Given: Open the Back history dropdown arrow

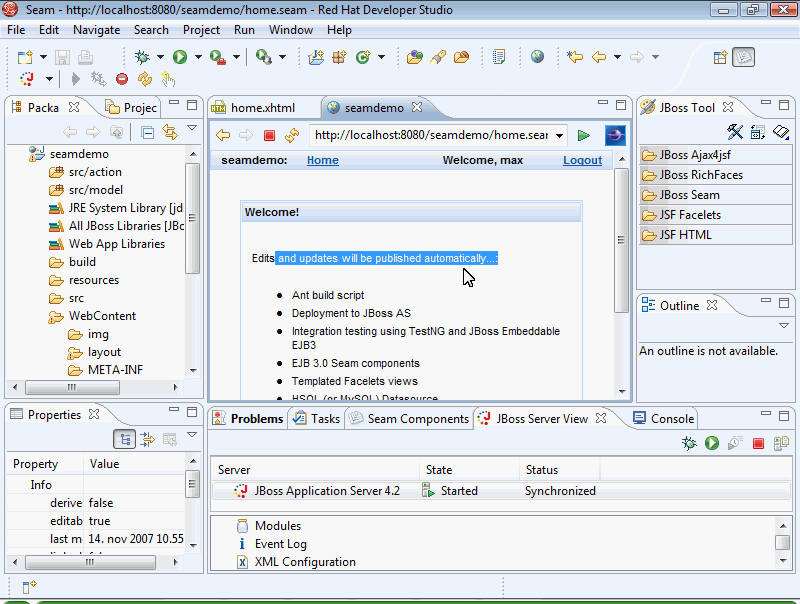Looking at the screenshot, I should 617,57.
